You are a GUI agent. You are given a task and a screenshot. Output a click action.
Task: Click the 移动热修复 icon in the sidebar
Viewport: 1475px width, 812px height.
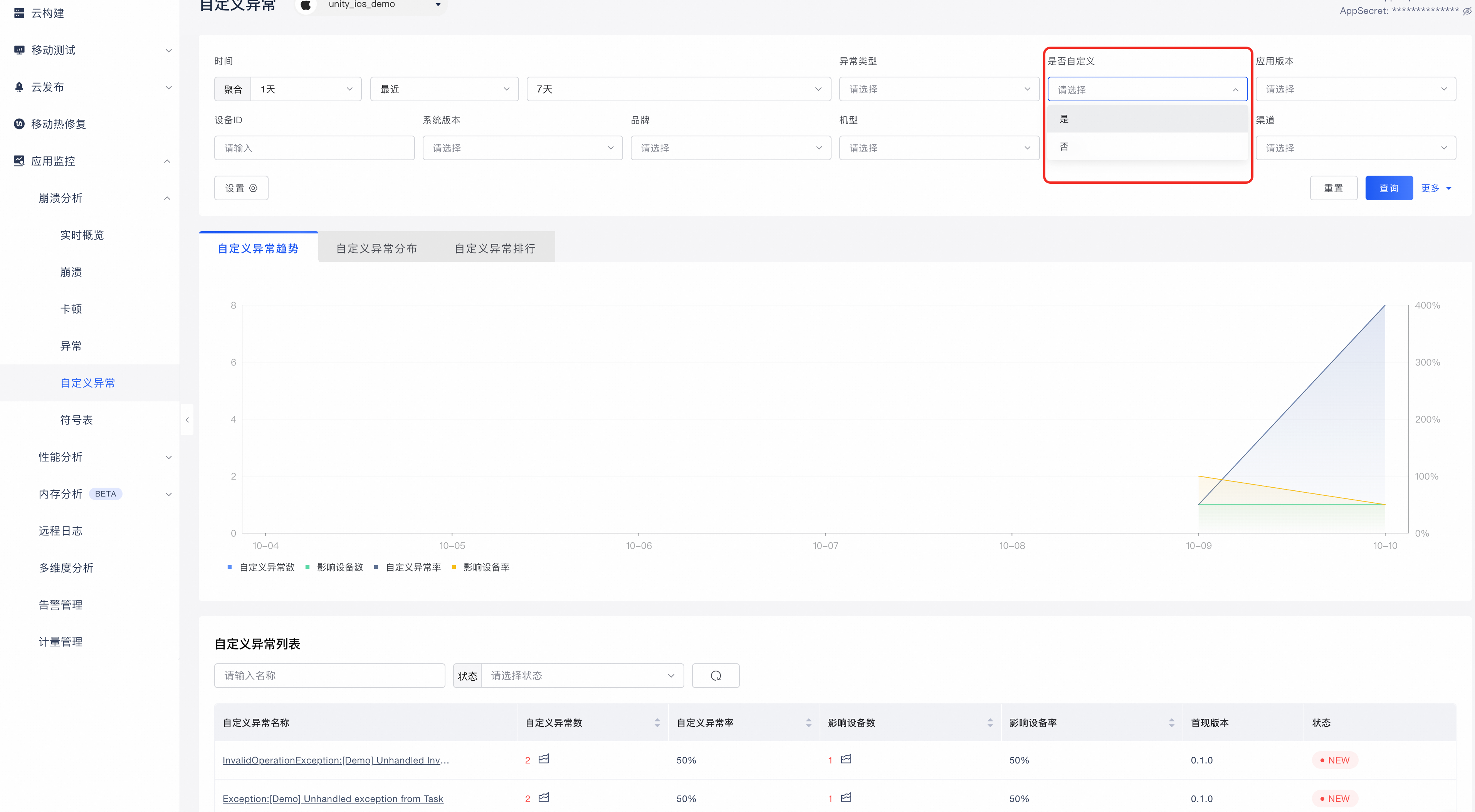coord(20,124)
